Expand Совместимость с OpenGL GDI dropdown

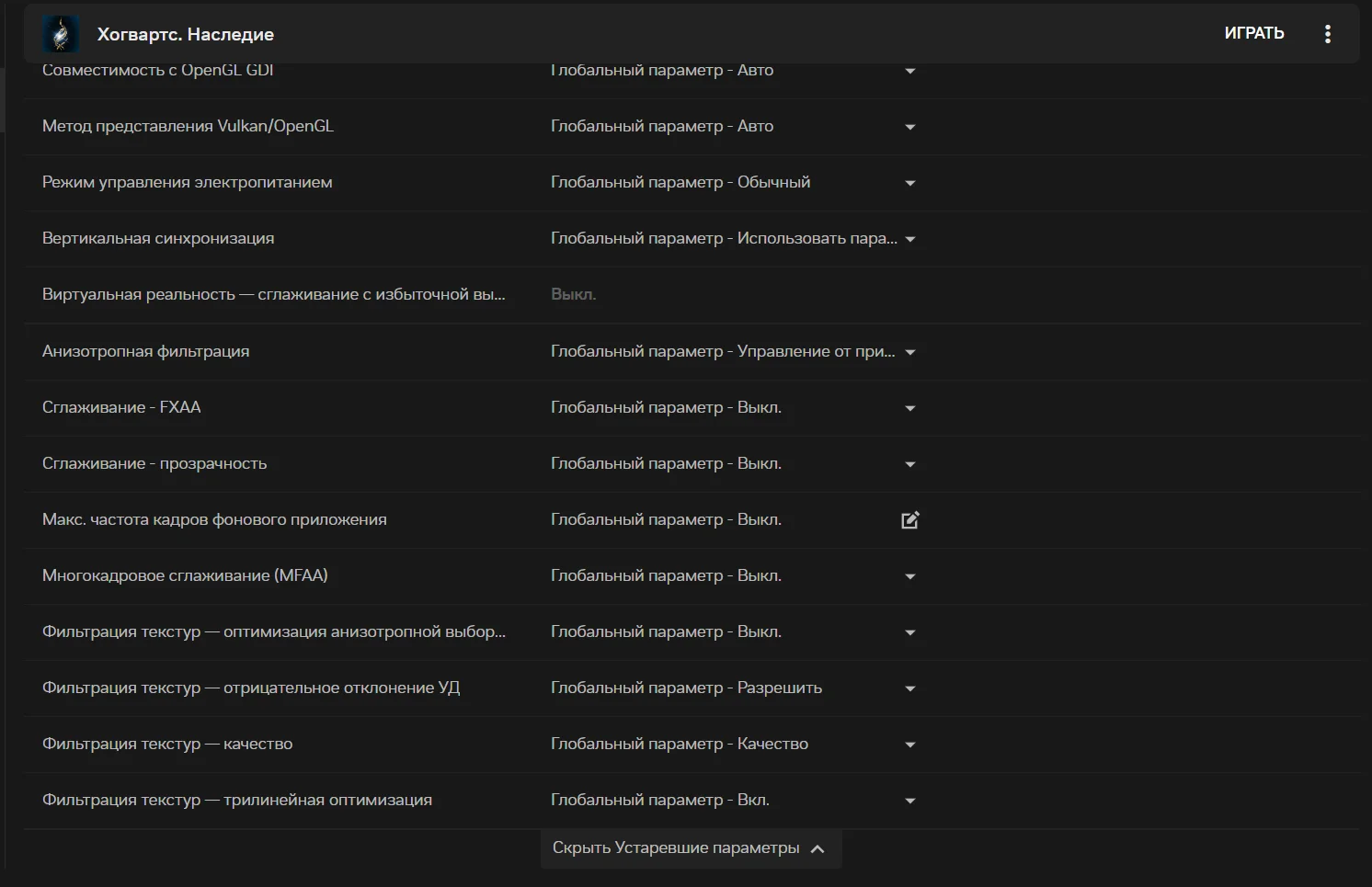(909, 71)
